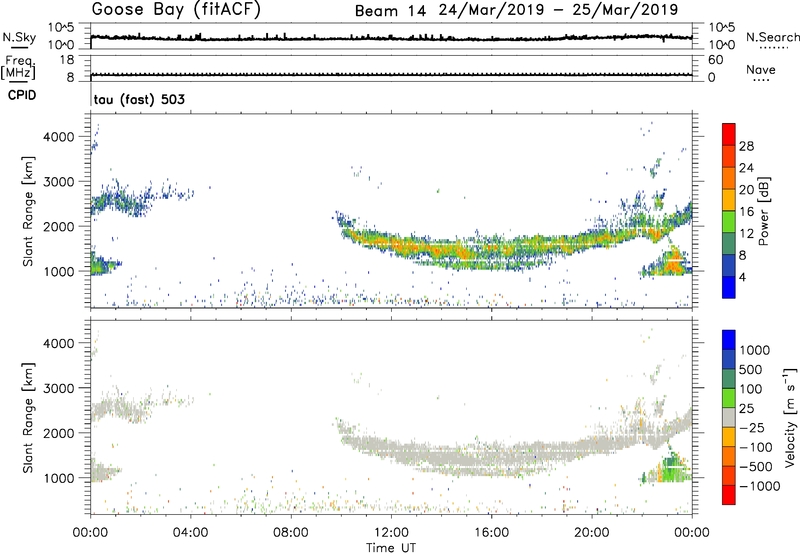Click the 'Beam 14' label
The height and width of the screenshot is (554, 800).
tap(390, 11)
